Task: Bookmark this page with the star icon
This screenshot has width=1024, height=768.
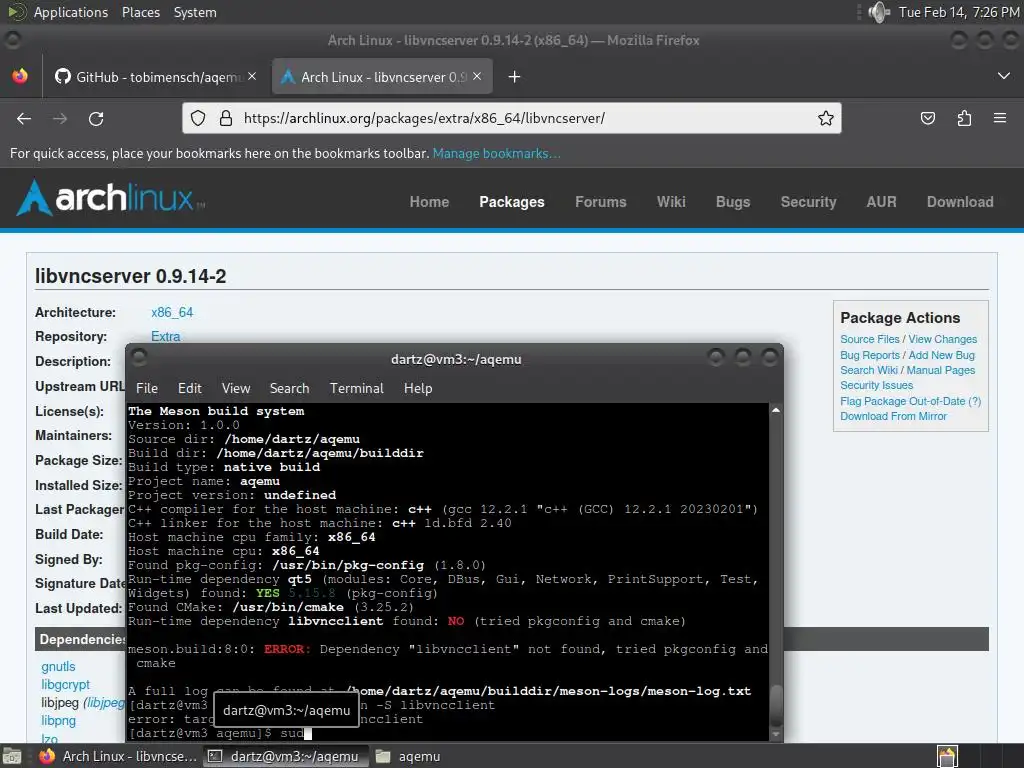Action: click(x=825, y=118)
